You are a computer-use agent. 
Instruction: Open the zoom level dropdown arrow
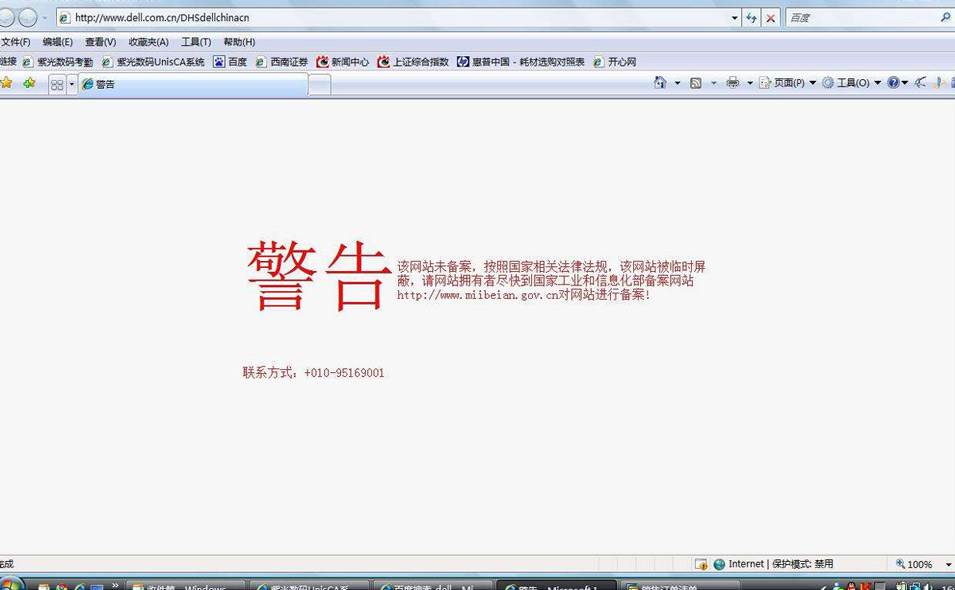pos(948,564)
